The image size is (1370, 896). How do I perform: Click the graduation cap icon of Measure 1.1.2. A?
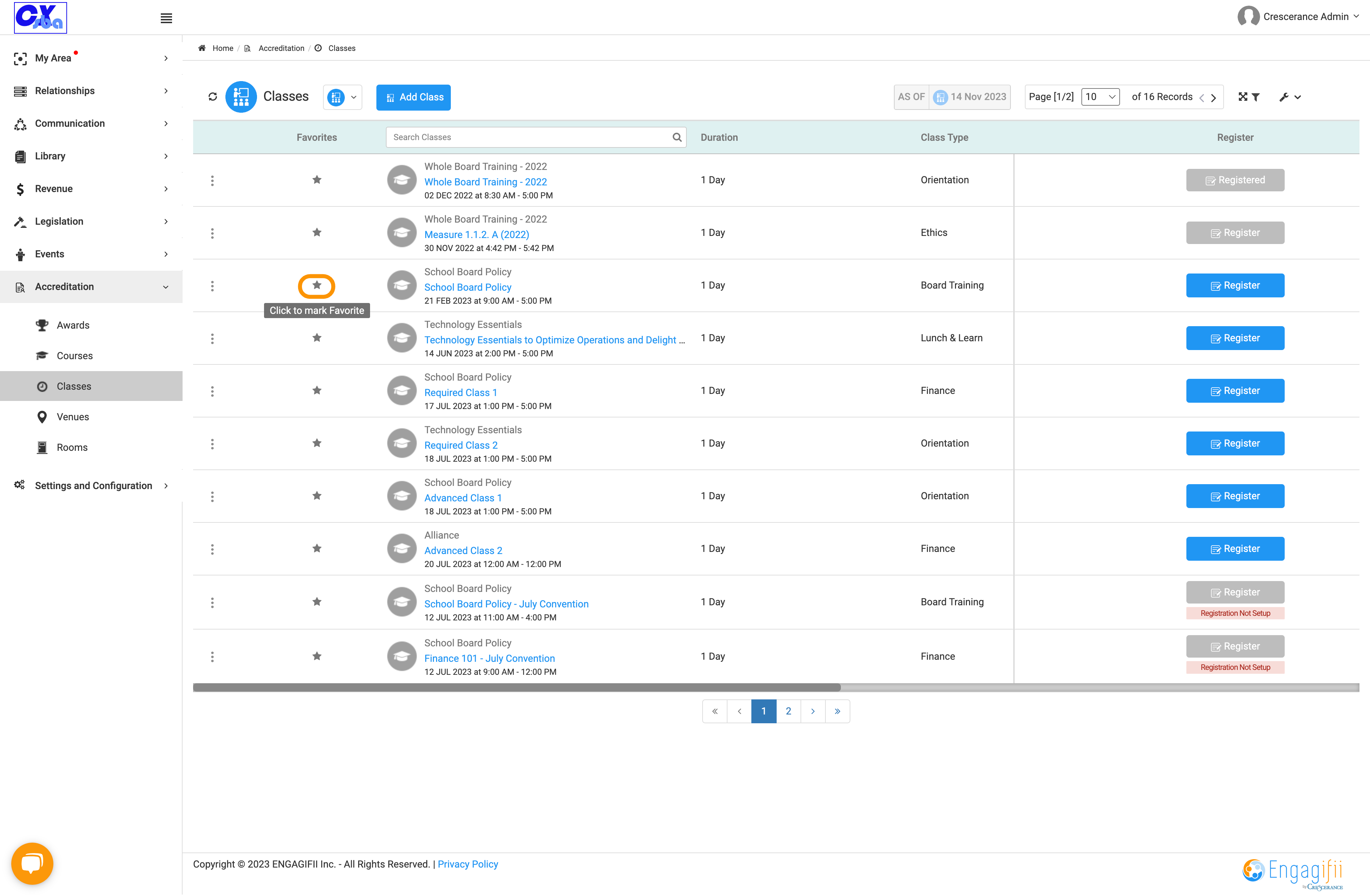point(402,232)
